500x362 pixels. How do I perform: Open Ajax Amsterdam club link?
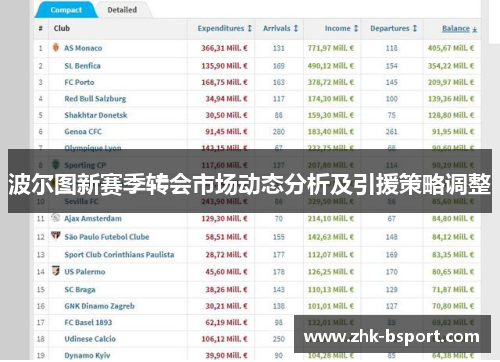point(93,218)
